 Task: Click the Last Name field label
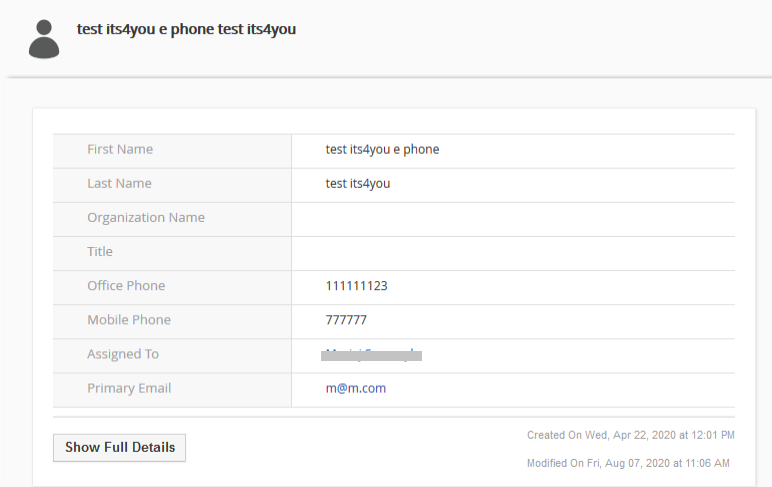coord(120,183)
